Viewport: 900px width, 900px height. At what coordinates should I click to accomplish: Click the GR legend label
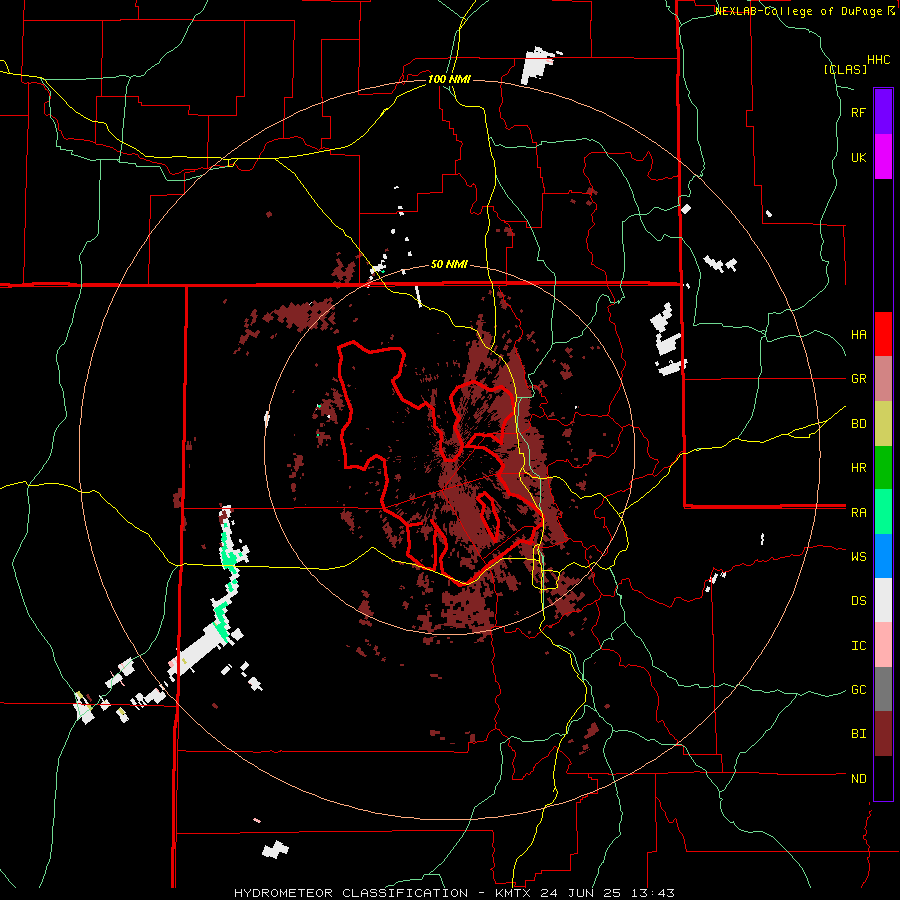point(858,379)
